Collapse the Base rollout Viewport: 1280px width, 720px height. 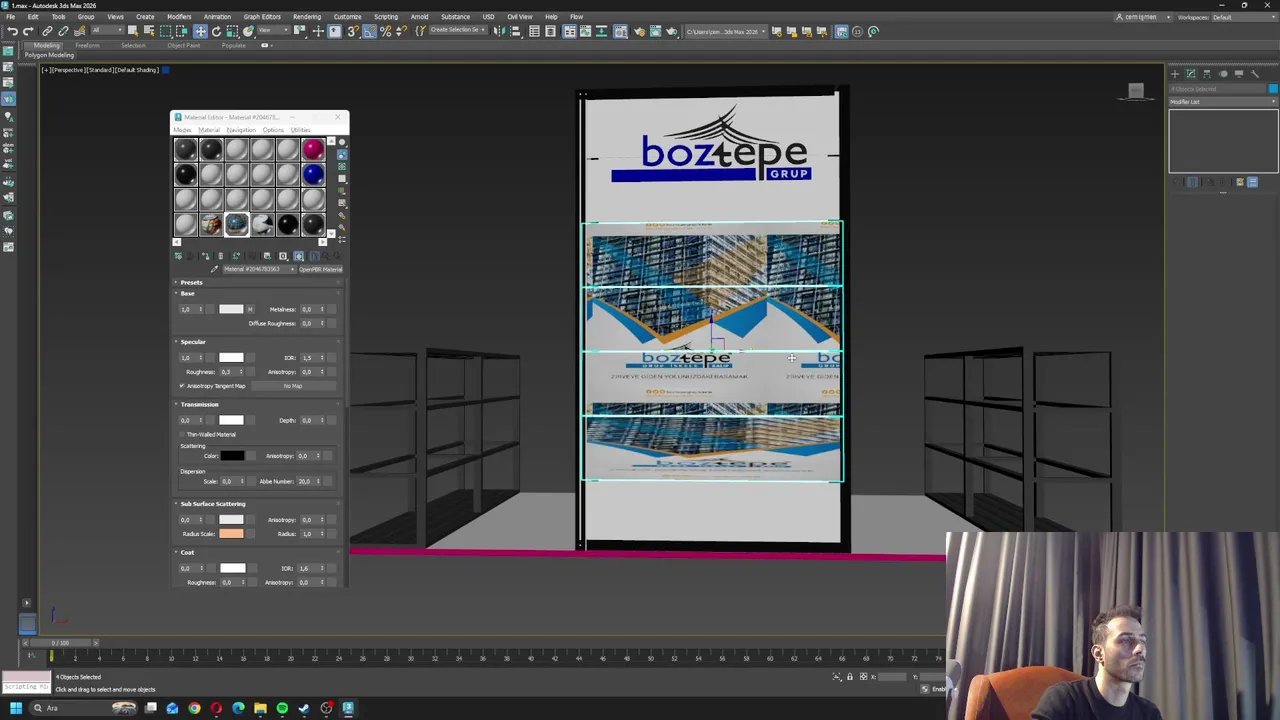point(186,293)
